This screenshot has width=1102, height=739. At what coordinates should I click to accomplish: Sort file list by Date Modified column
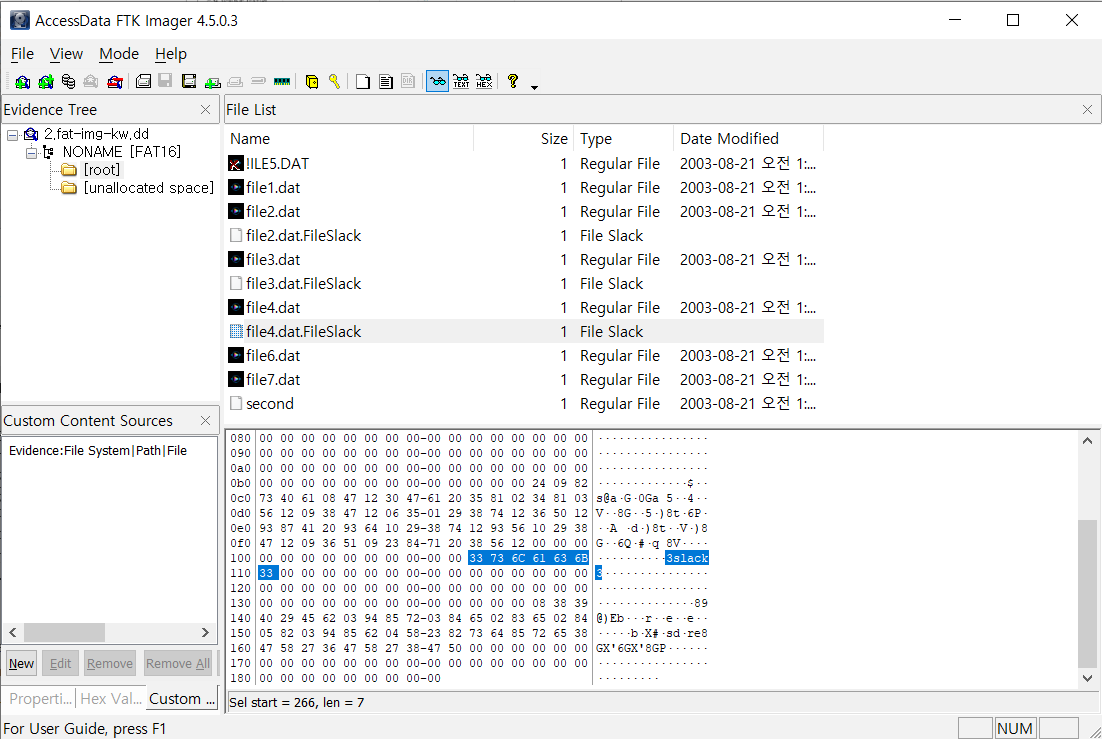pos(748,139)
